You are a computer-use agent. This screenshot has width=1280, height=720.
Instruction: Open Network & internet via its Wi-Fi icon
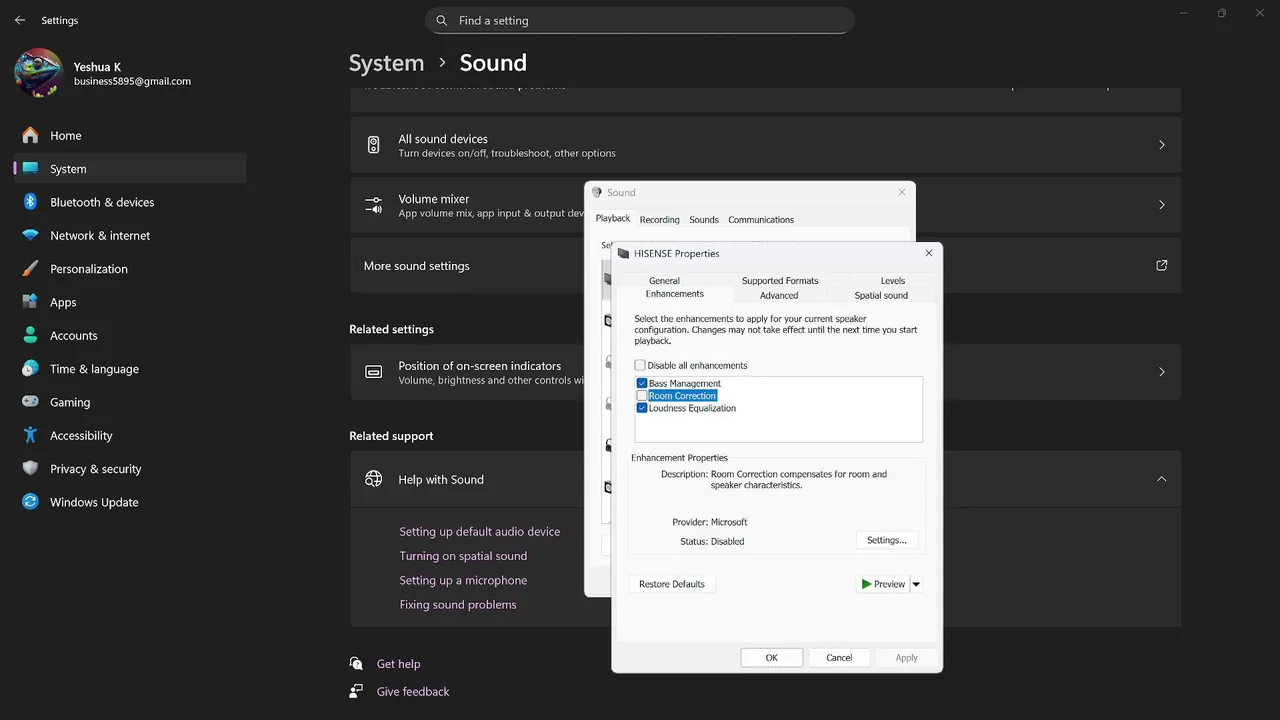[x=30, y=236]
